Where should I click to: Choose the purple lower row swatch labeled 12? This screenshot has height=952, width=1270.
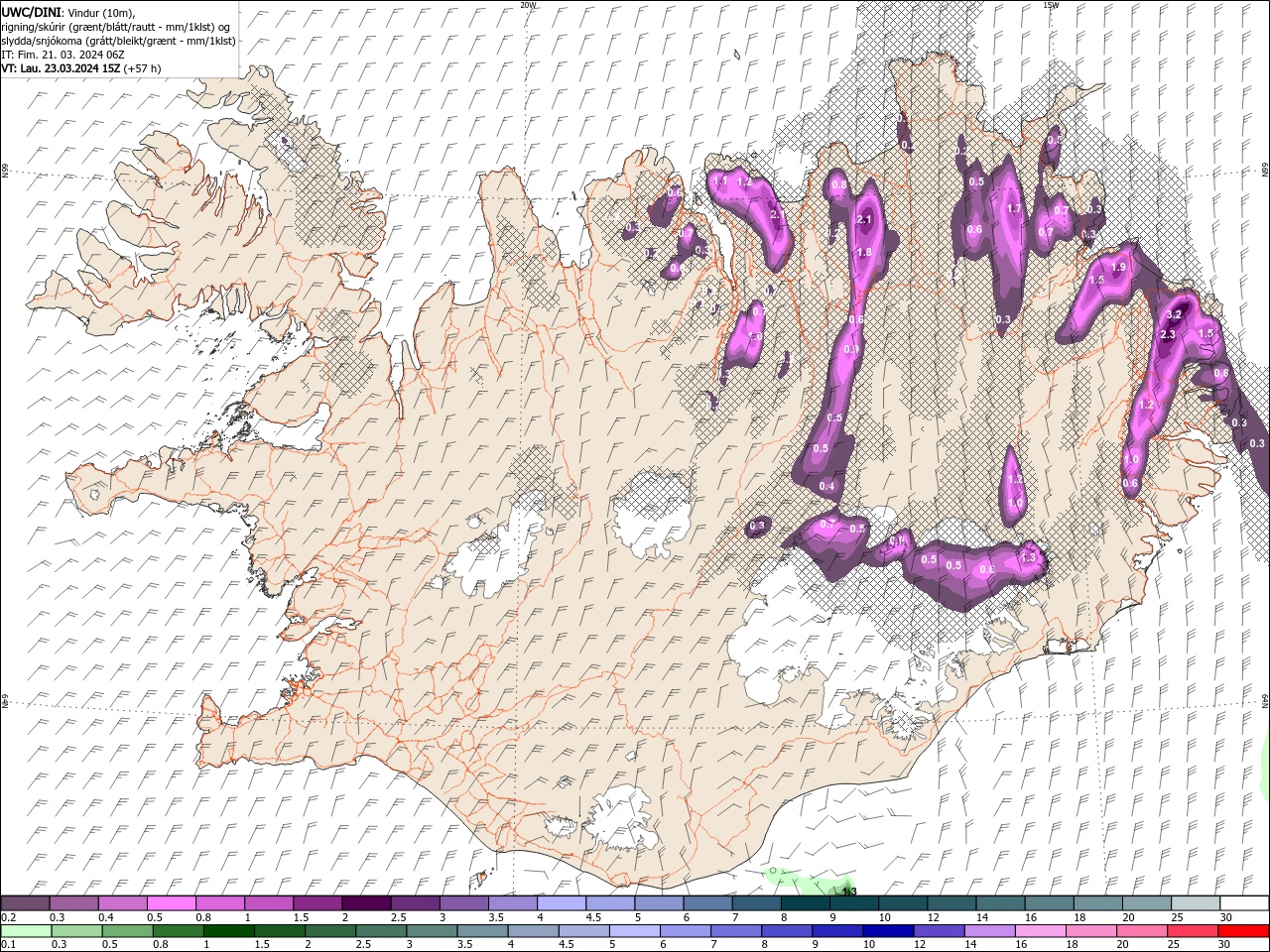click(x=938, y=930)
